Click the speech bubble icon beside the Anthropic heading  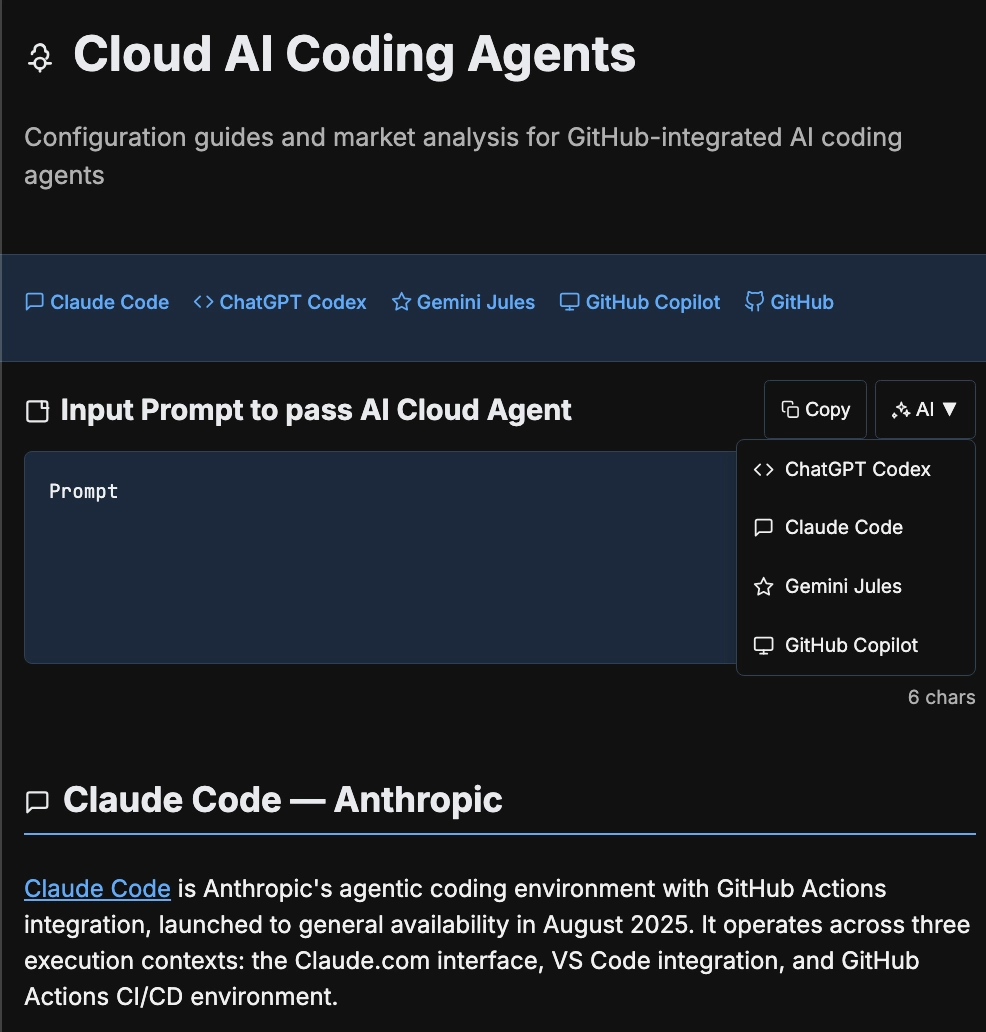click(x=38, y=800)
